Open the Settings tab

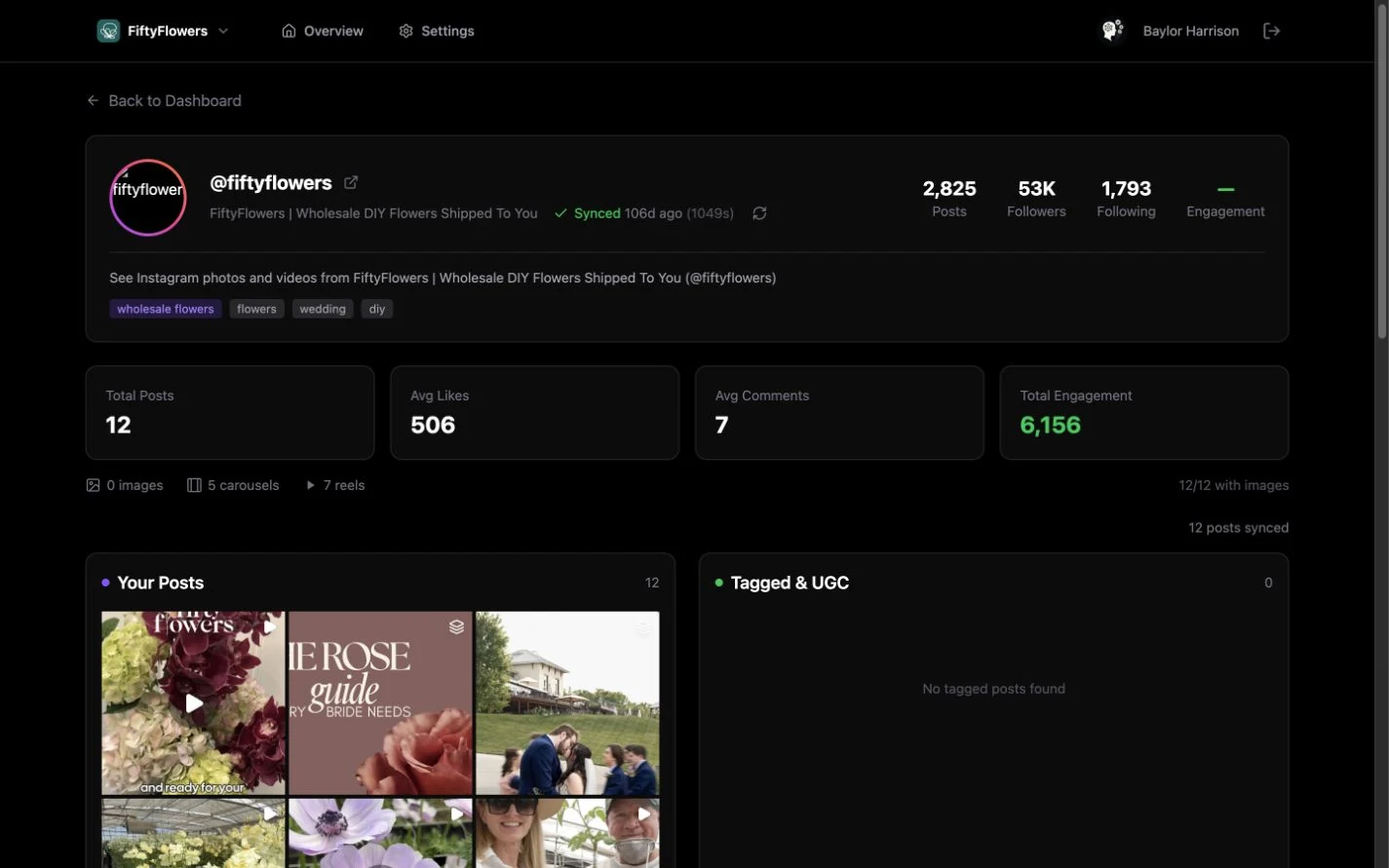click(437, 31)
